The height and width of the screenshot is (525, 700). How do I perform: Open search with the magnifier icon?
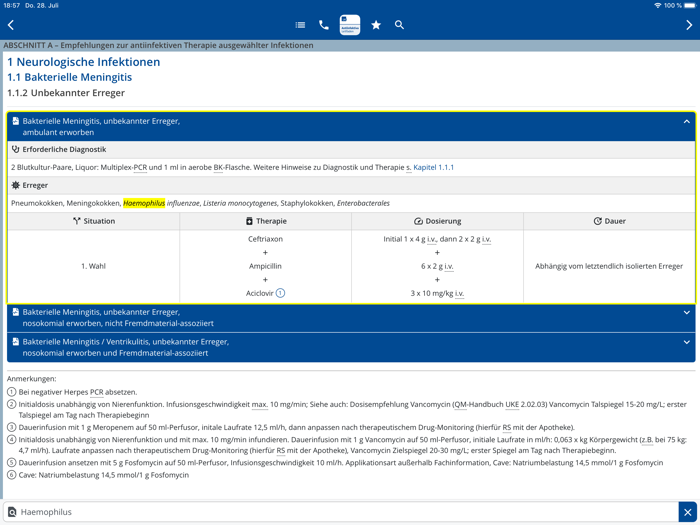tap(399, 25)
